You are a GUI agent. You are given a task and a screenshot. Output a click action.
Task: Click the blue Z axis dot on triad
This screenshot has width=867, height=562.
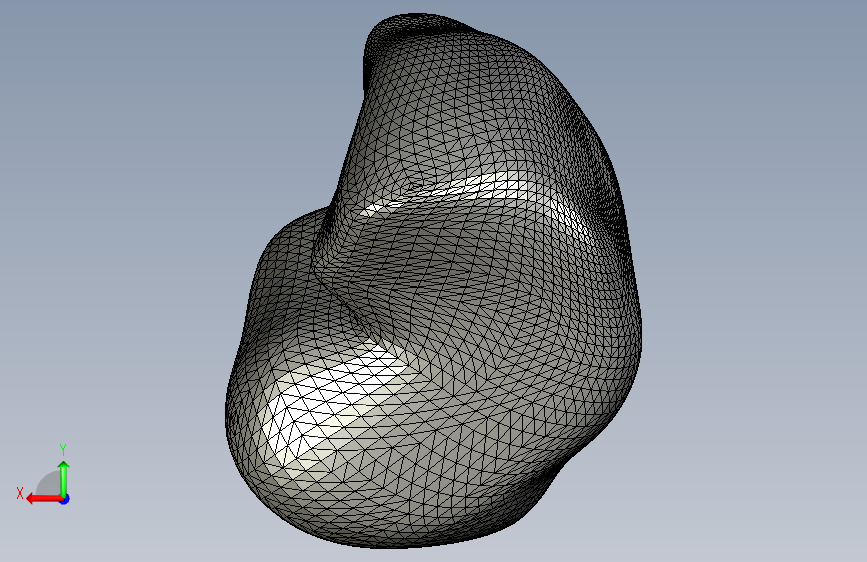(x=65, y=499)
